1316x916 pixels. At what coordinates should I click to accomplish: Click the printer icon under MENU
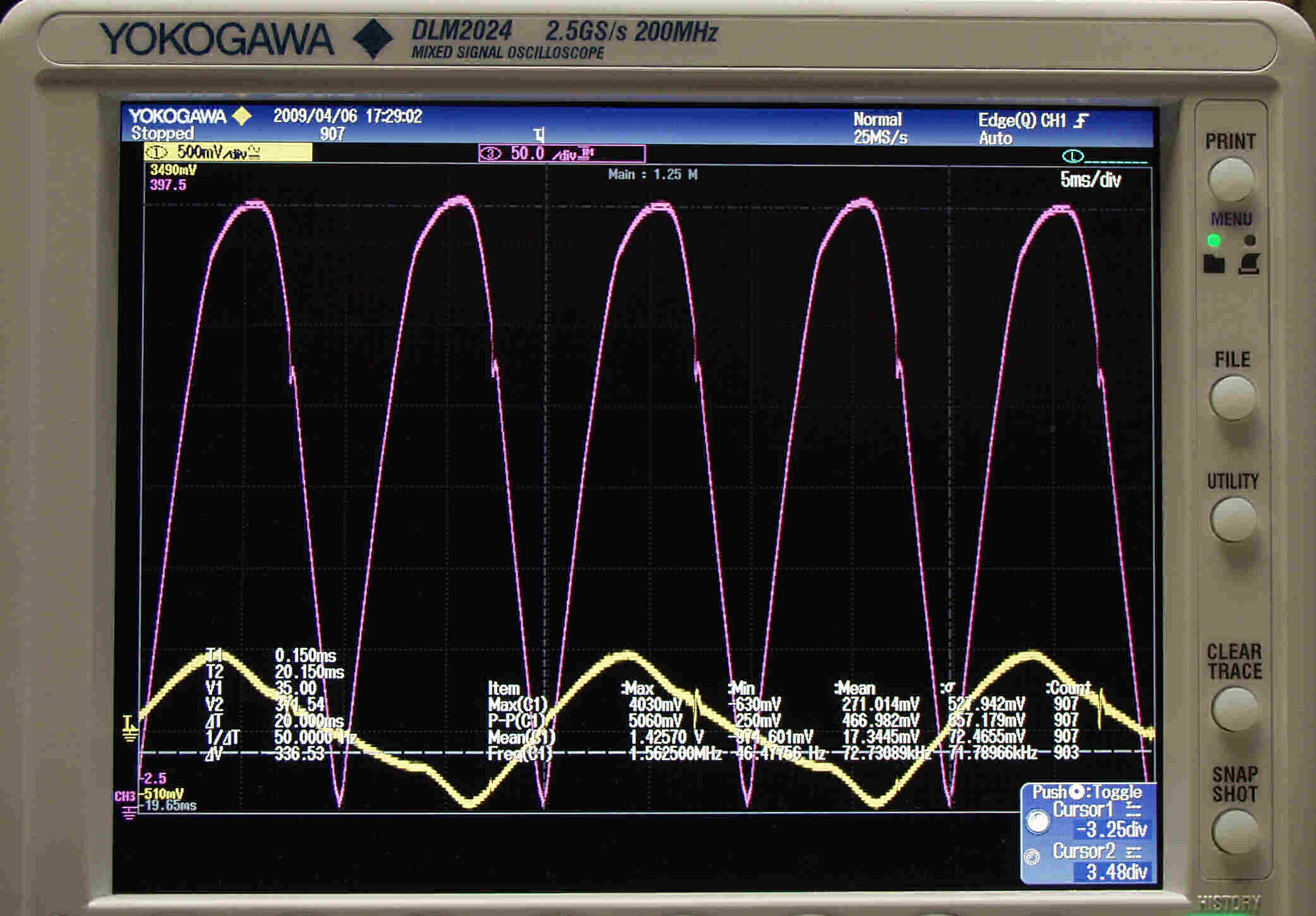1249,263
